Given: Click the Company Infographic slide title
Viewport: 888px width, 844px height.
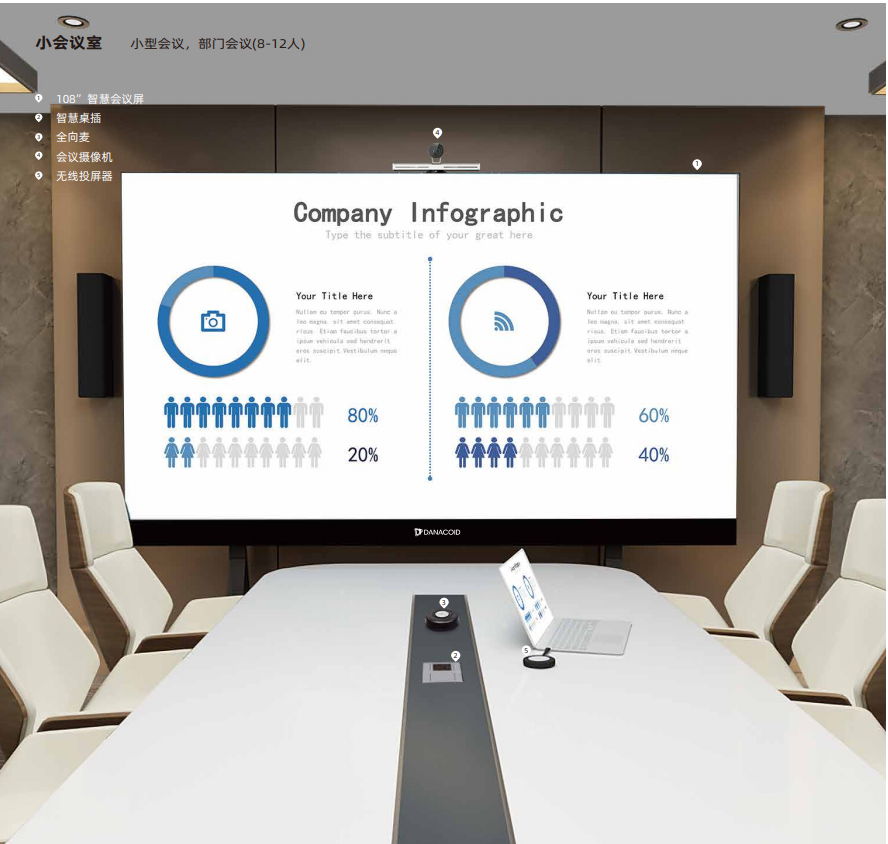Looking at the screenshot, I should pyautogui.click(x=428, y=212).
